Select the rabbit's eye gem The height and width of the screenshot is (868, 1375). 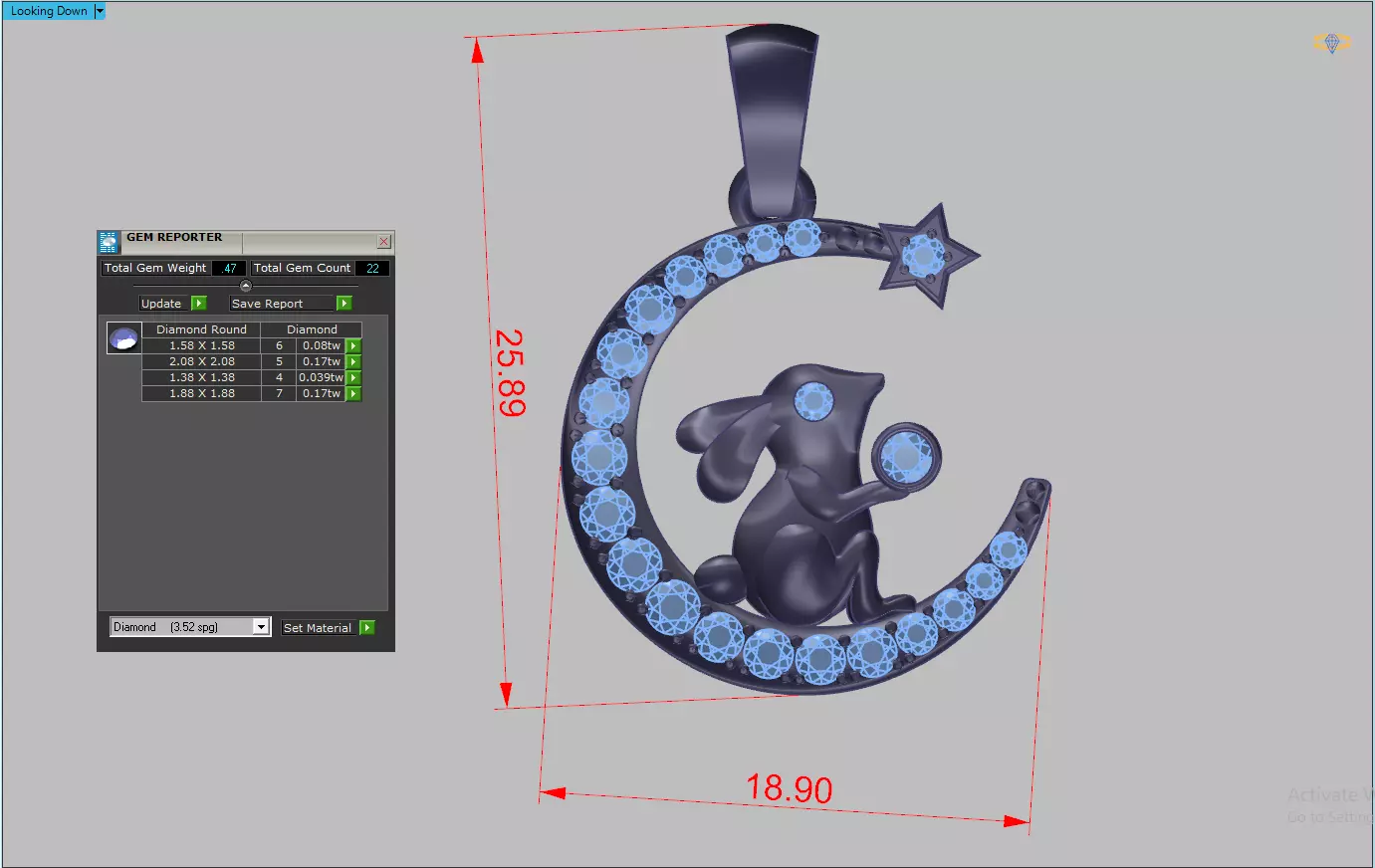[813, 401]
